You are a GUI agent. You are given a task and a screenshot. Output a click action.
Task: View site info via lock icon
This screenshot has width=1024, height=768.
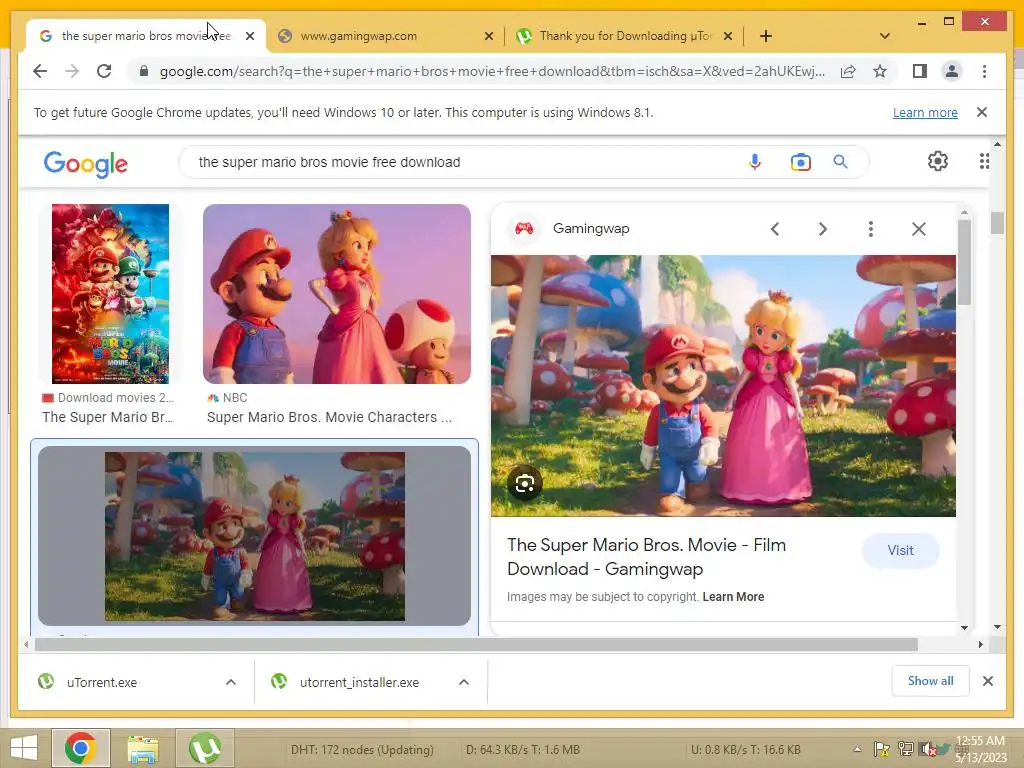(144, 71)
